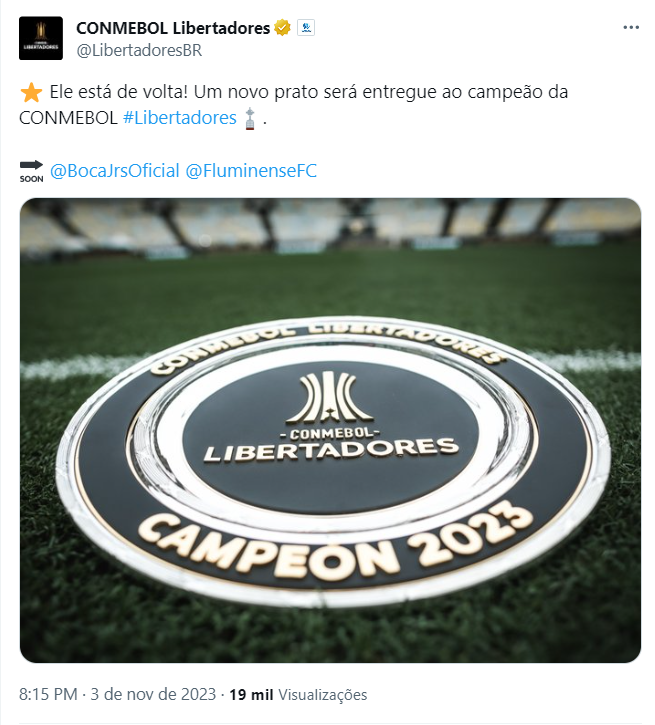
Task: Click the CONMEBOL Libertadores display name
Action: pos(173,28)
